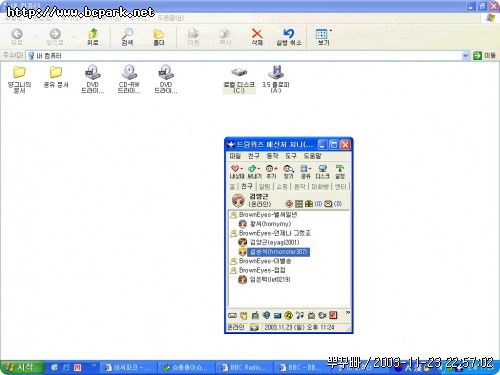500x375 pixels.
Task: Click the BBC Radio taskbar button
Action: click(x=243, y=368)
